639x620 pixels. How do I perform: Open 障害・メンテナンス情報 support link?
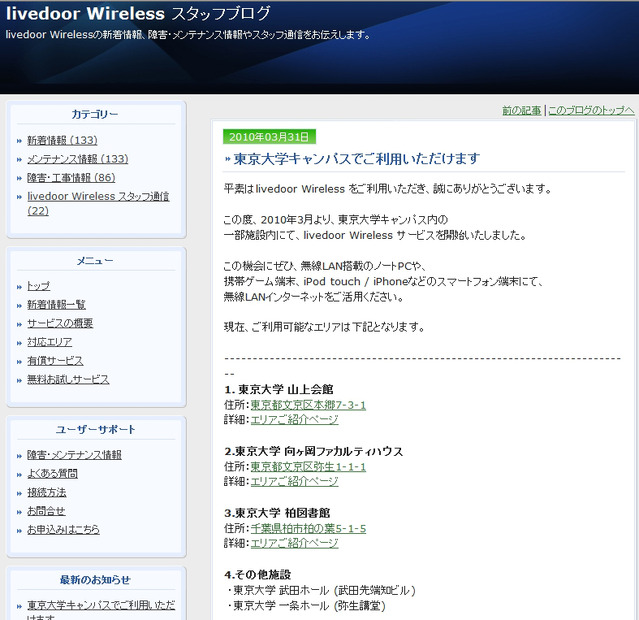pos(74,455)
